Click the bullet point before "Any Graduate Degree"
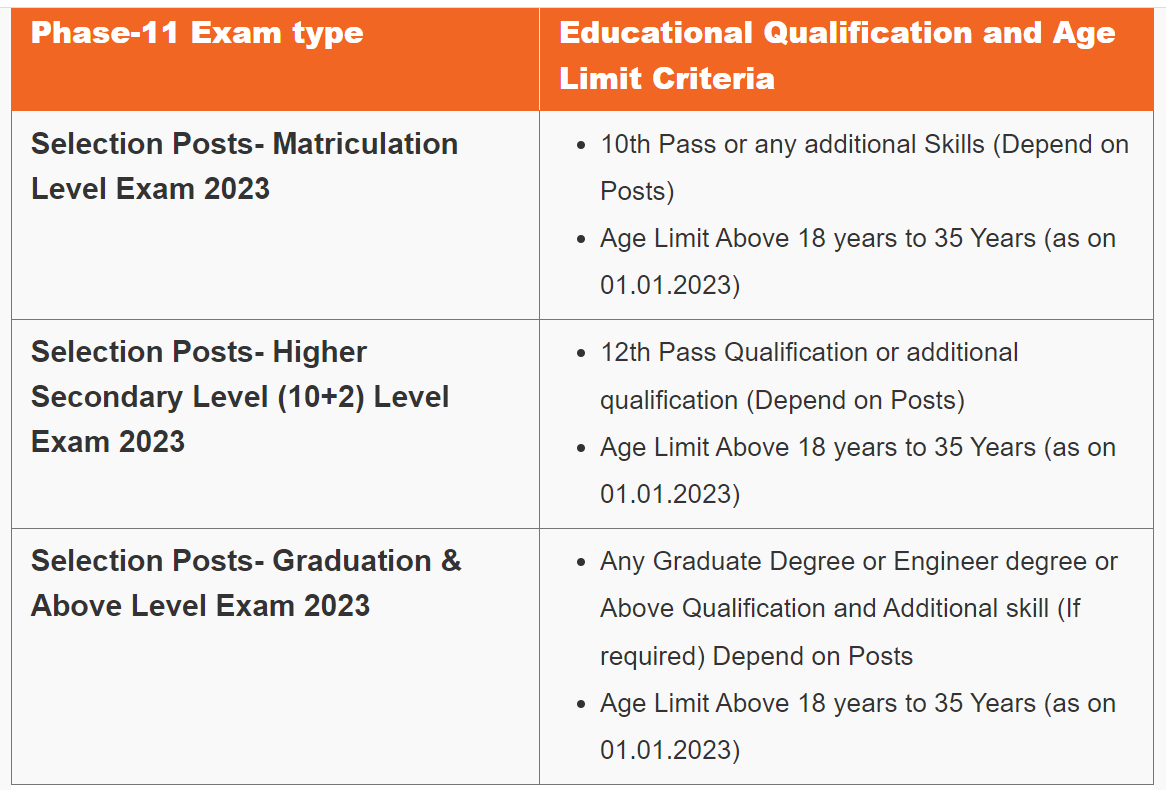Image resolution: width=1166 pixels, height=790 pixels. point(582,564)
